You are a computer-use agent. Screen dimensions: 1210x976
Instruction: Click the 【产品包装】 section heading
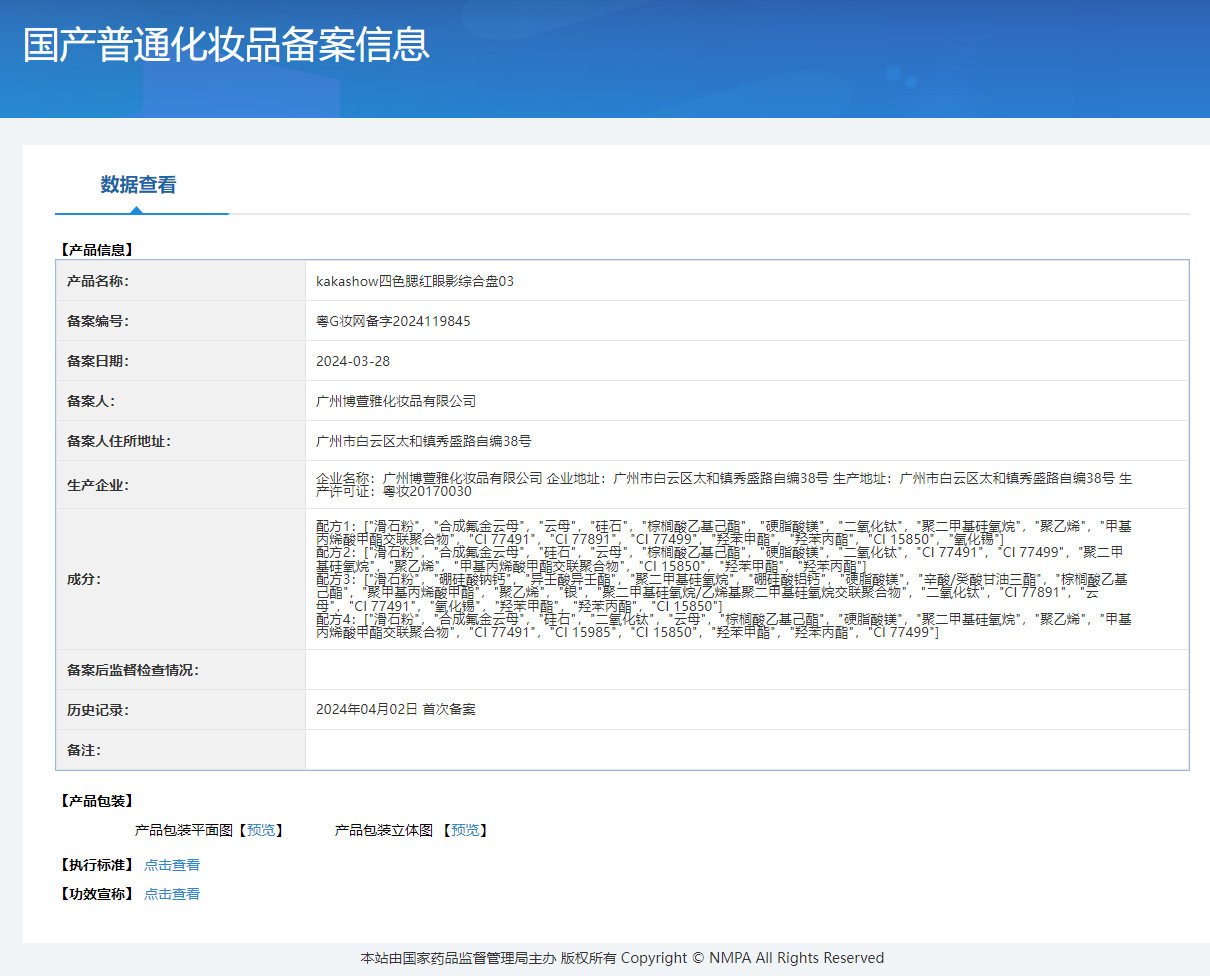coord(97,801)
